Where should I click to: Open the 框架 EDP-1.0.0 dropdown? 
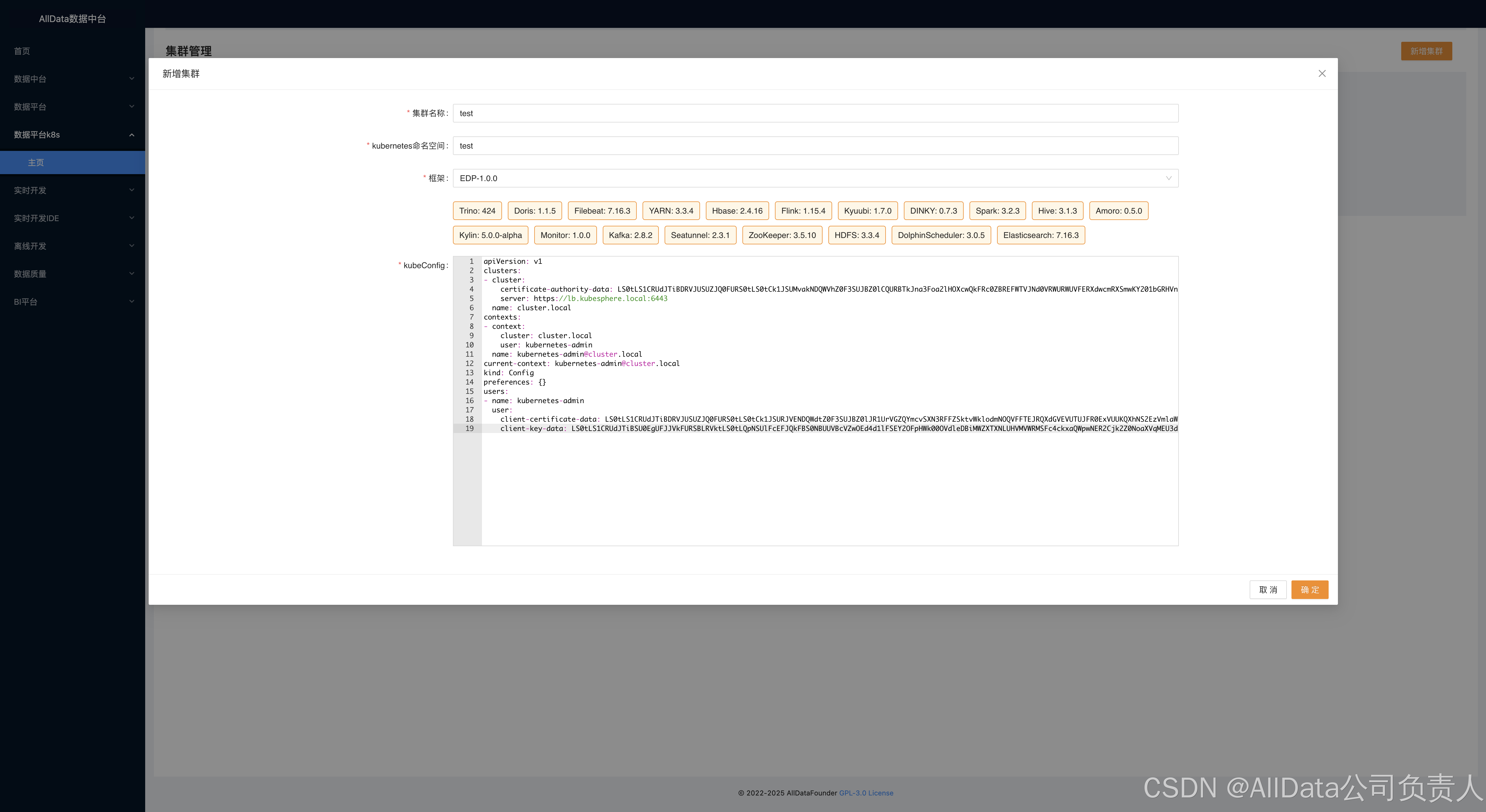click(x=814, y=178)
